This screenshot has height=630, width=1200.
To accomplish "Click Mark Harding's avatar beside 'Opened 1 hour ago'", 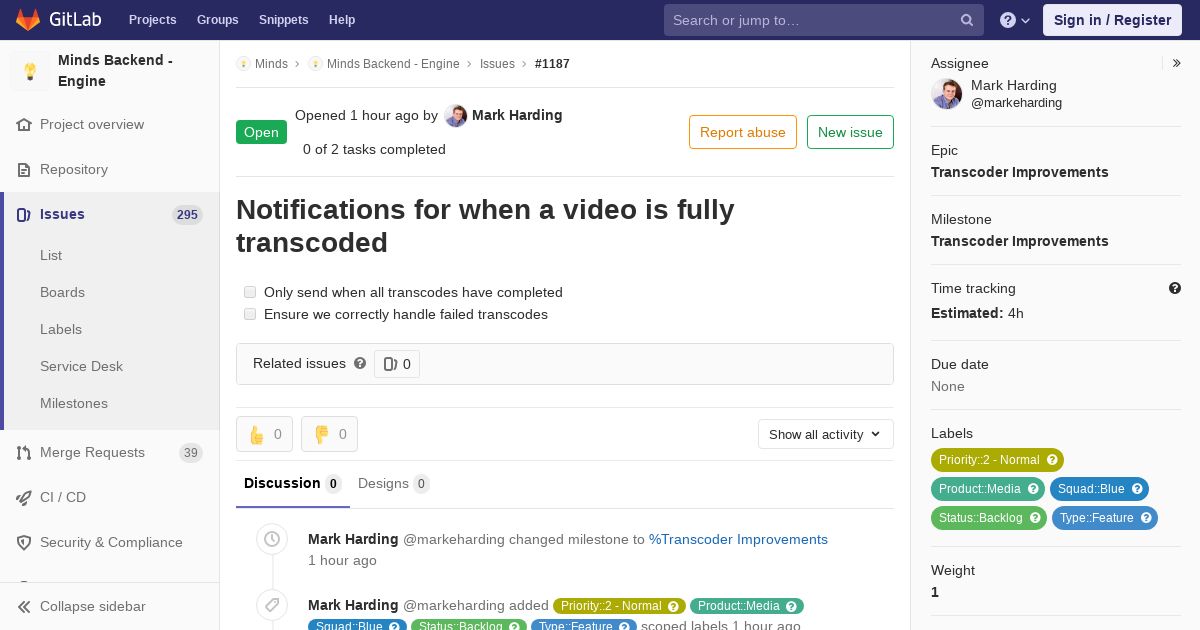I will (x=456, y=116).
